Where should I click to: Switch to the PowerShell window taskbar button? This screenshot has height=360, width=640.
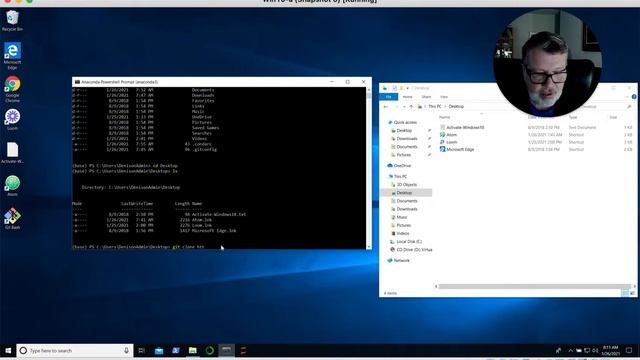[x=227, y=351]
